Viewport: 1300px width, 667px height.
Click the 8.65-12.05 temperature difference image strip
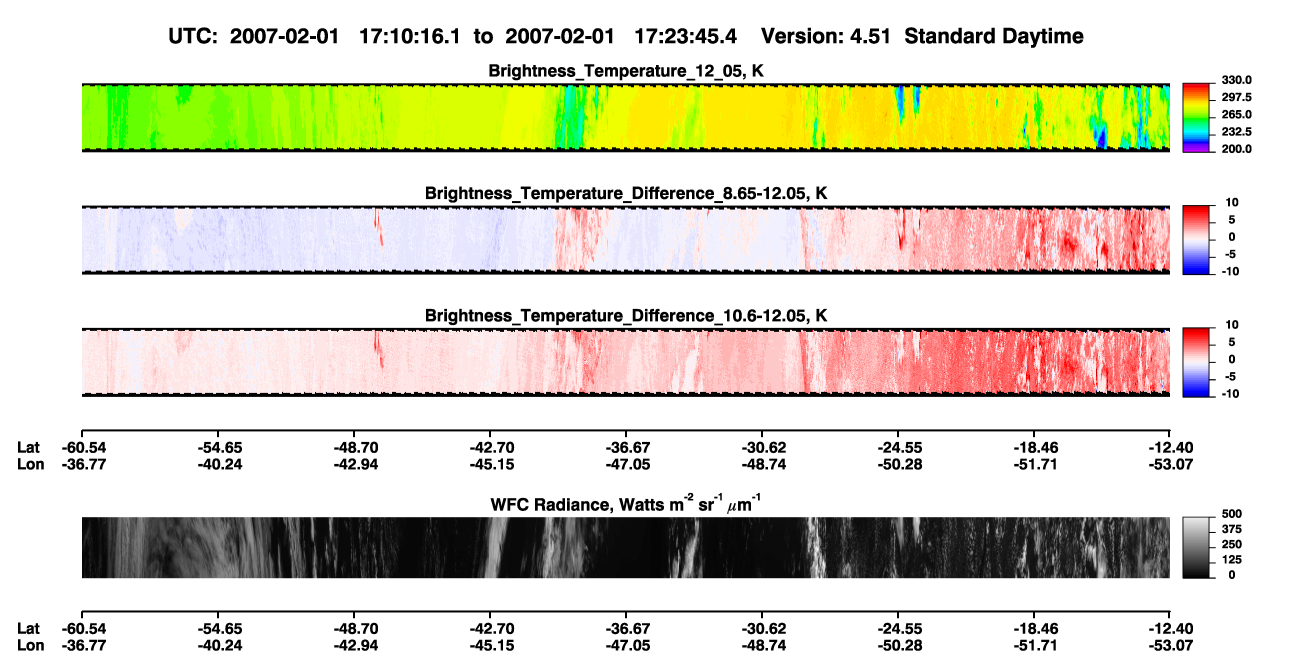point(626,240)
